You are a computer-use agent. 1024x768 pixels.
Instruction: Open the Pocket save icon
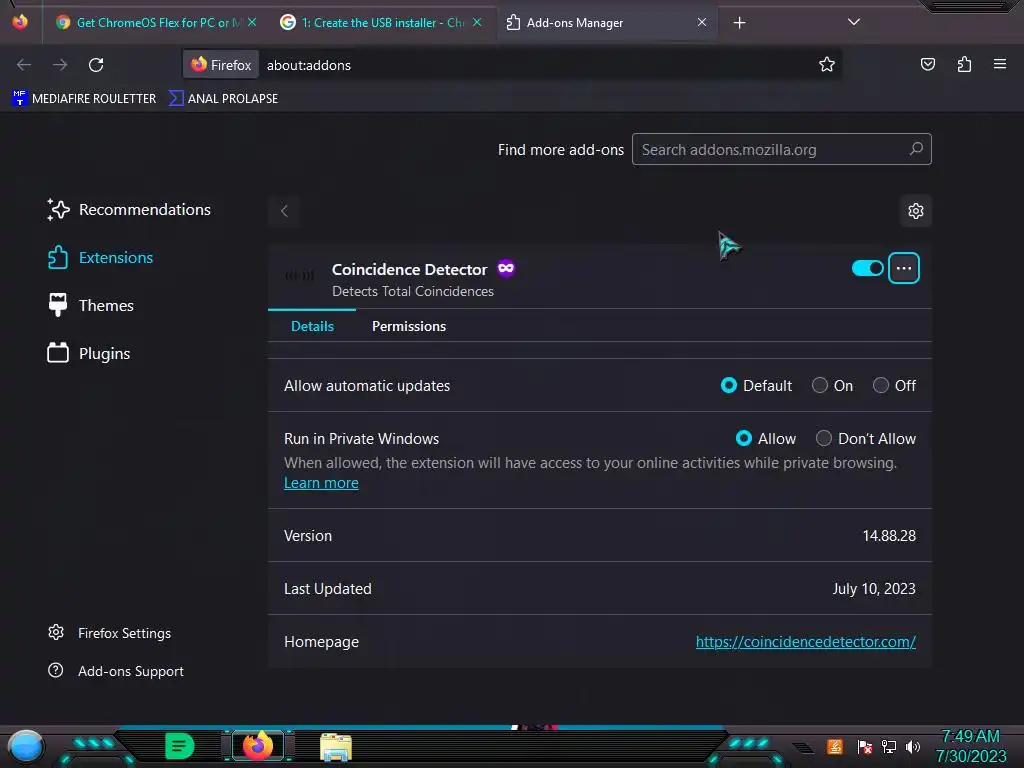click(927, 64)
